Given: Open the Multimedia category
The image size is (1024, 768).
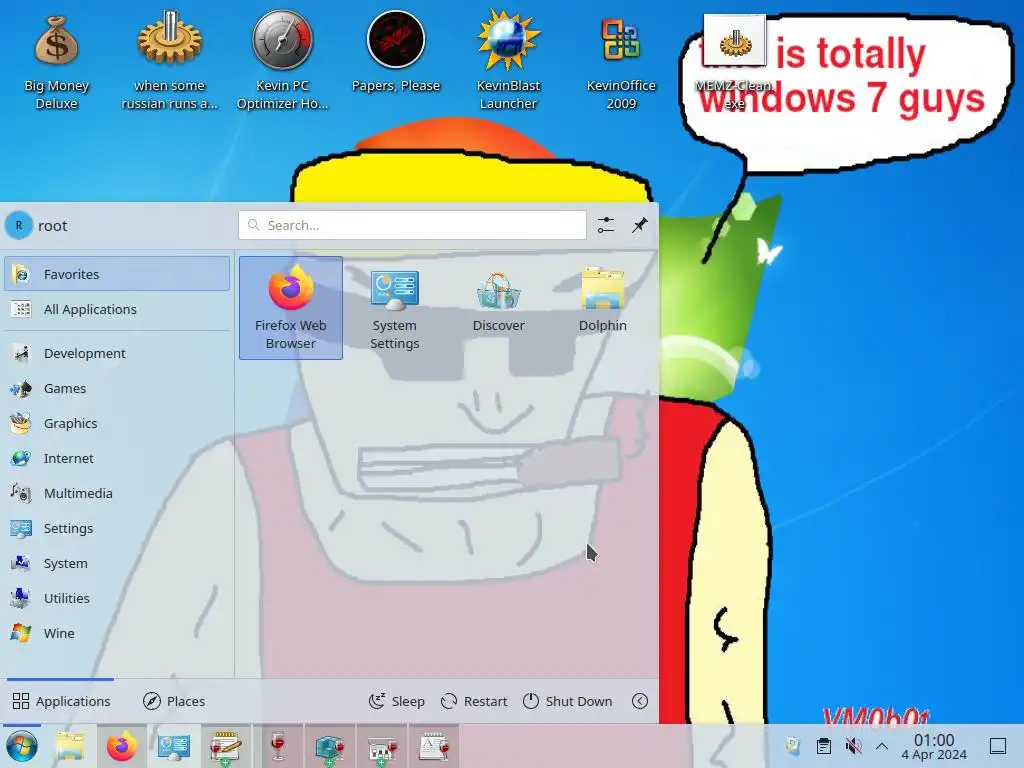Looking at the screenshot, I should (117, 493).
